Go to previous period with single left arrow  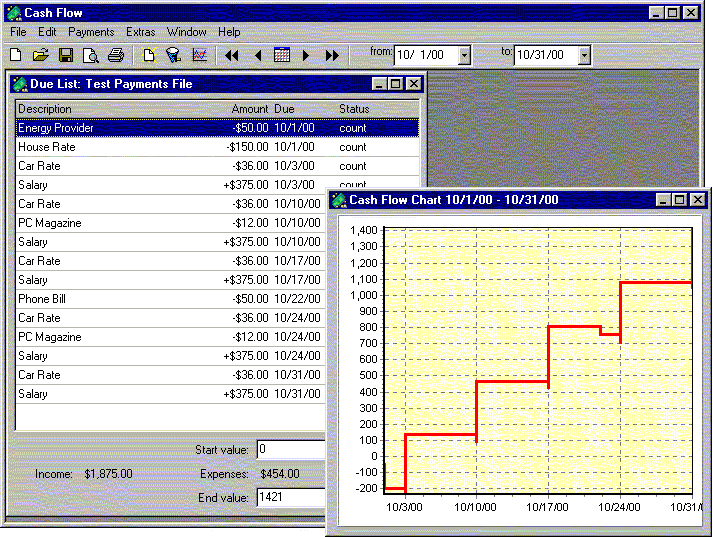[x=258, y=55]
